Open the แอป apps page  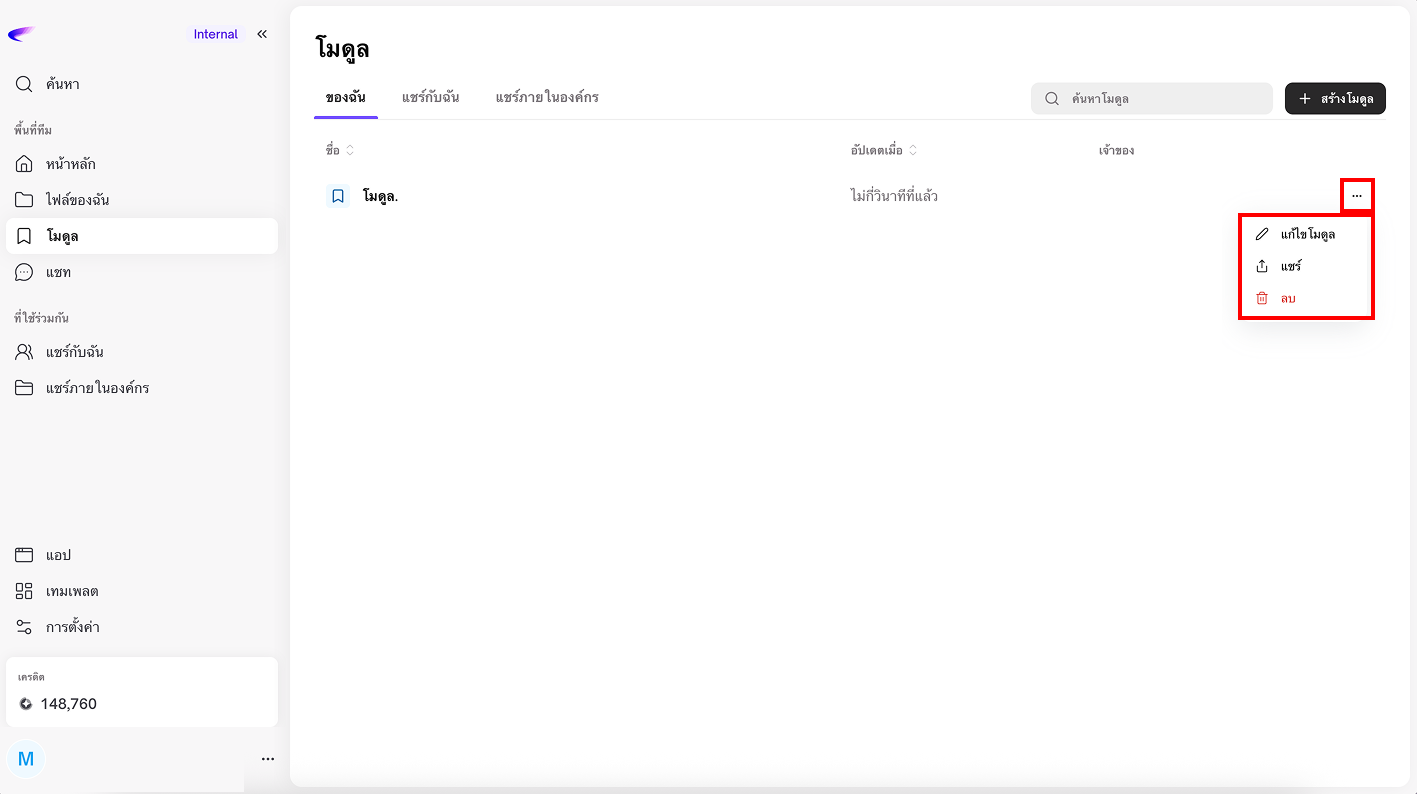[x=58, y=555]
